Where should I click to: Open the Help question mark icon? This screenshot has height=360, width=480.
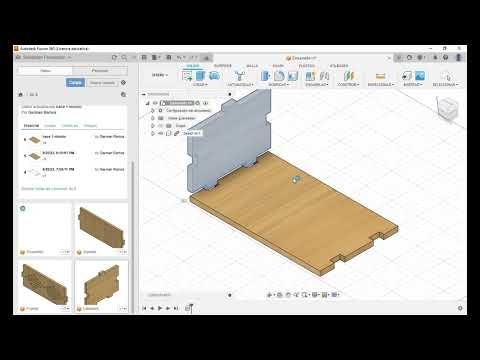point(446,57)
